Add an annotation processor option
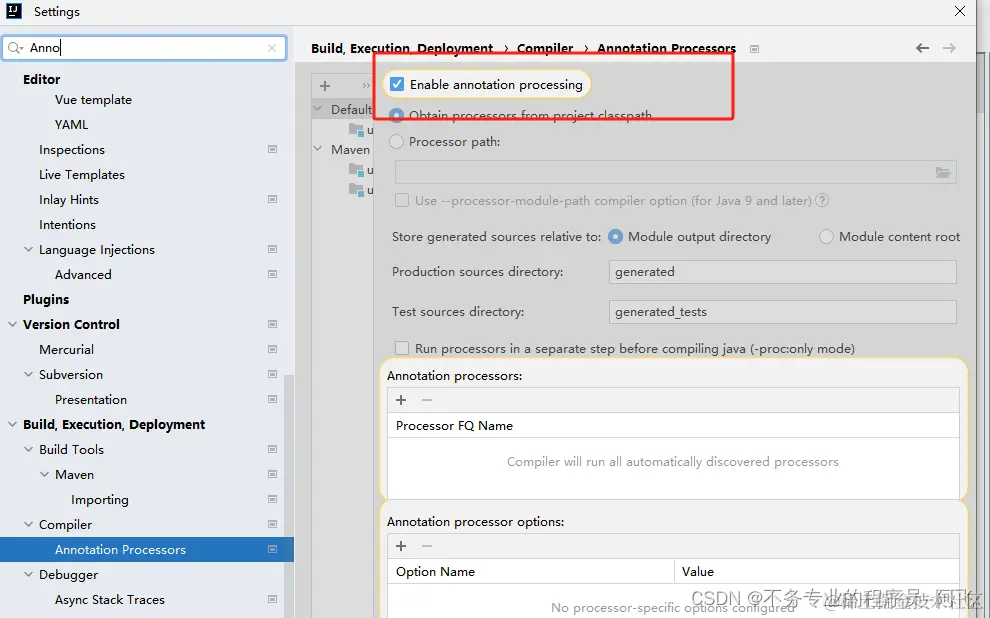The width and height of the screenshot is (990, 618). 401,546
